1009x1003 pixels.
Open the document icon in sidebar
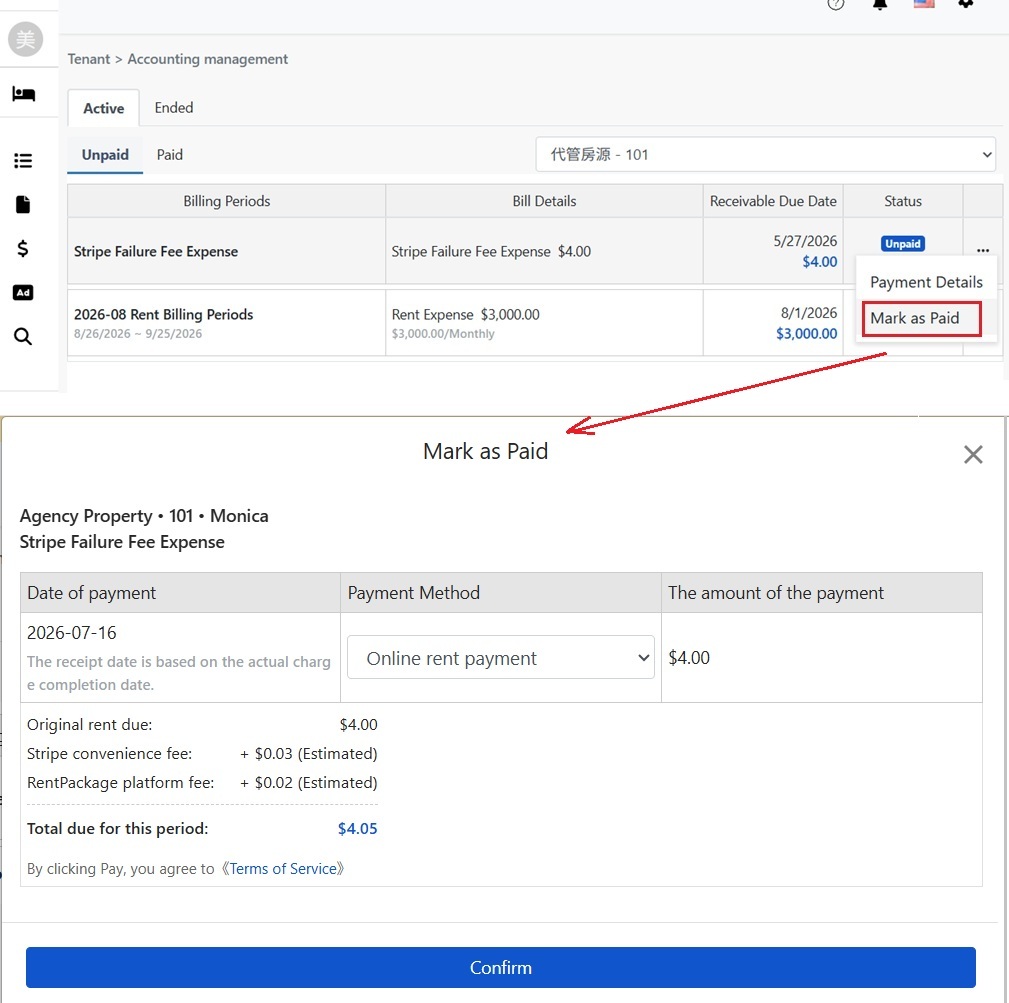tap(23, 205)
